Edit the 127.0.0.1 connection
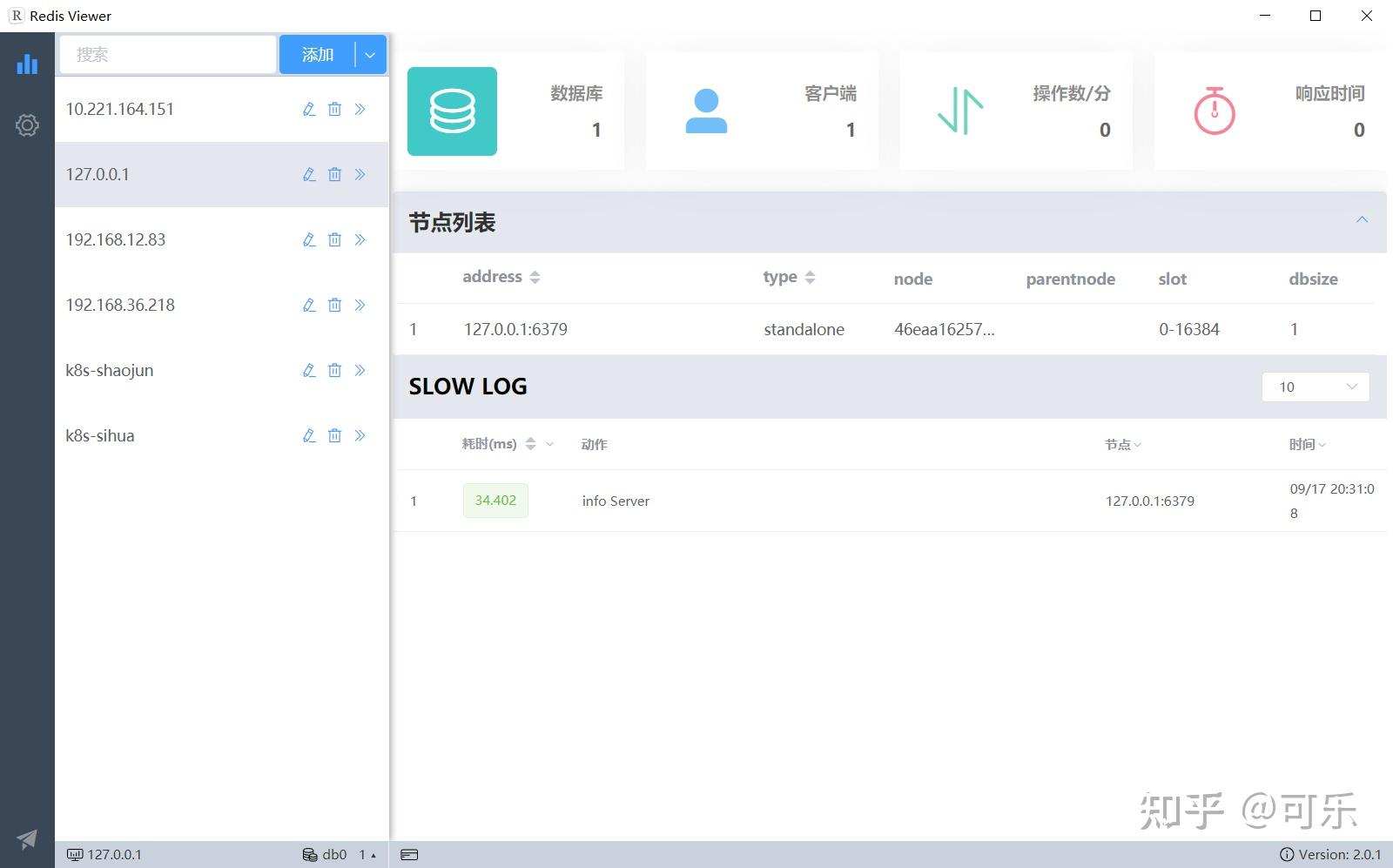 309,174
